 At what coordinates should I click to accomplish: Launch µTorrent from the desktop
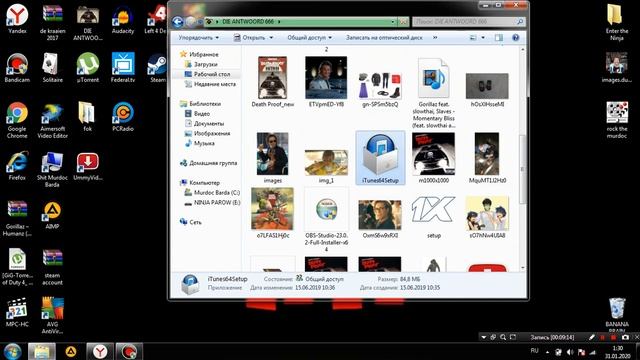88,68
